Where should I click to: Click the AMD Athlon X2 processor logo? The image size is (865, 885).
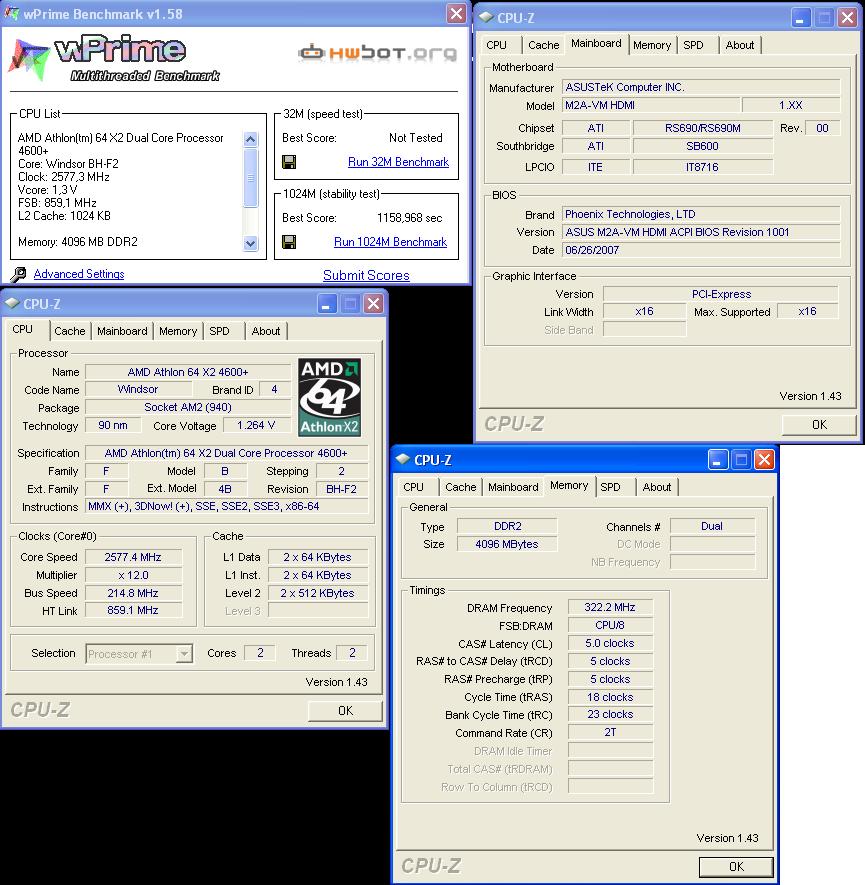pyautogui.click(x=330, y=397)
